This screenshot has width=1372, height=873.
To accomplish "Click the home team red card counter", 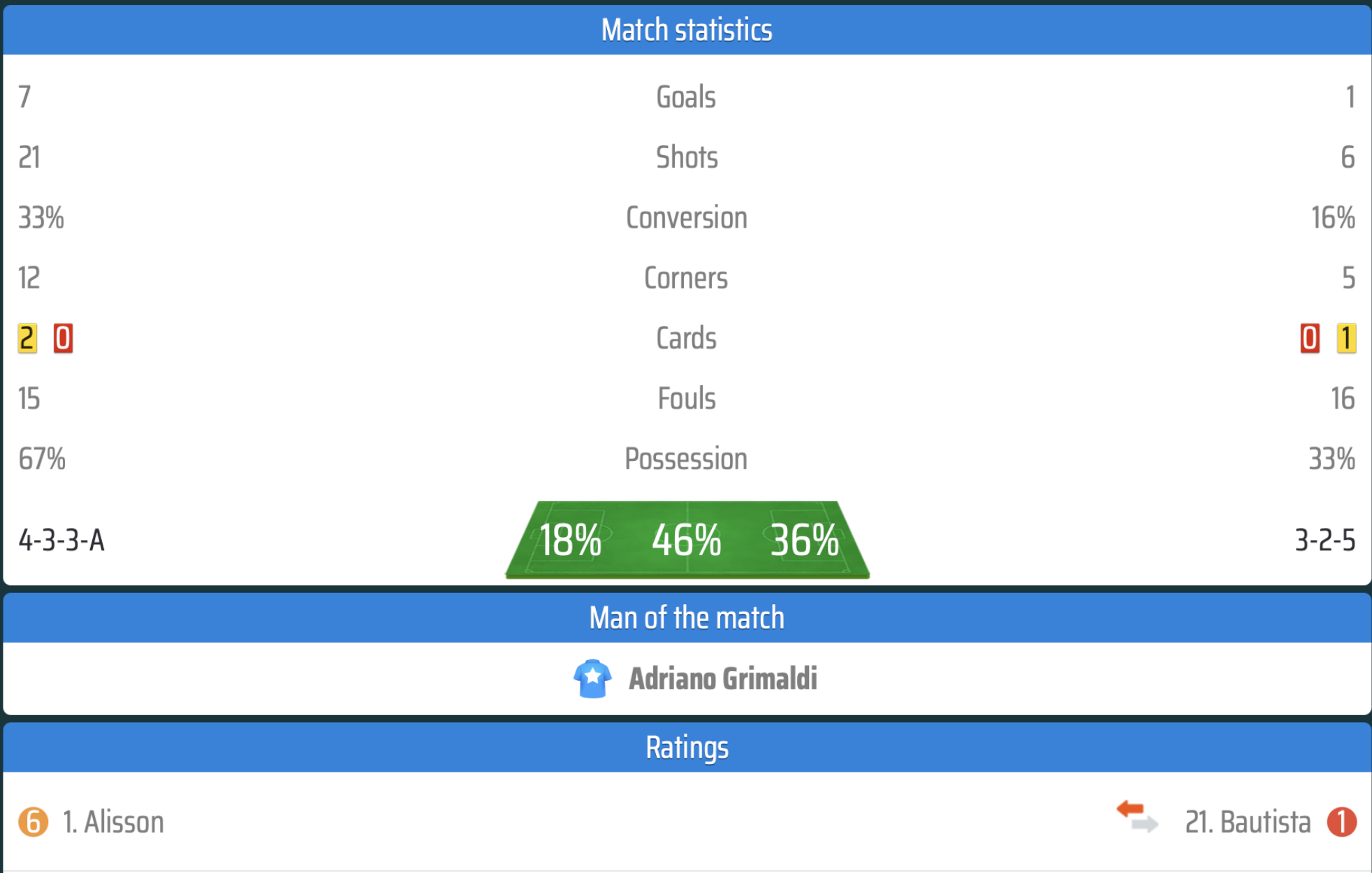I will click(63, 339).
